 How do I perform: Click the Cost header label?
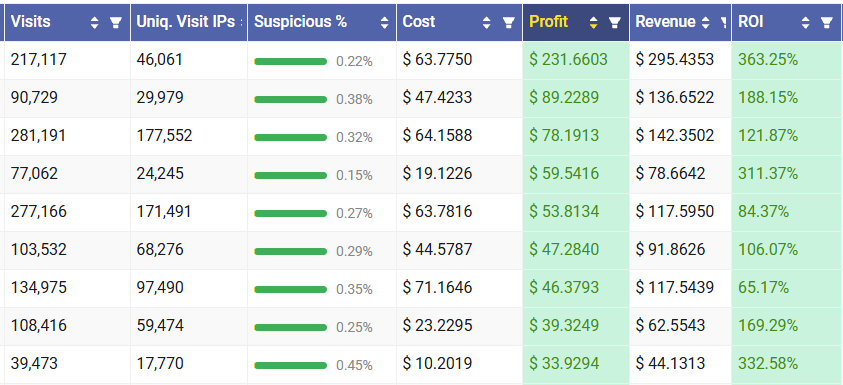click(419, 22)
